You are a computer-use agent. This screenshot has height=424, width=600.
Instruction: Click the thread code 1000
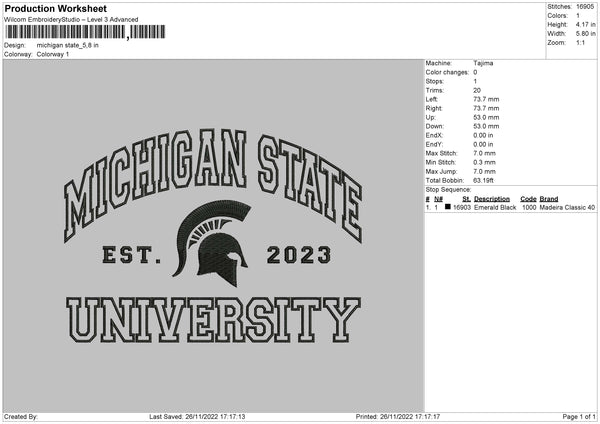pos(529,207)
